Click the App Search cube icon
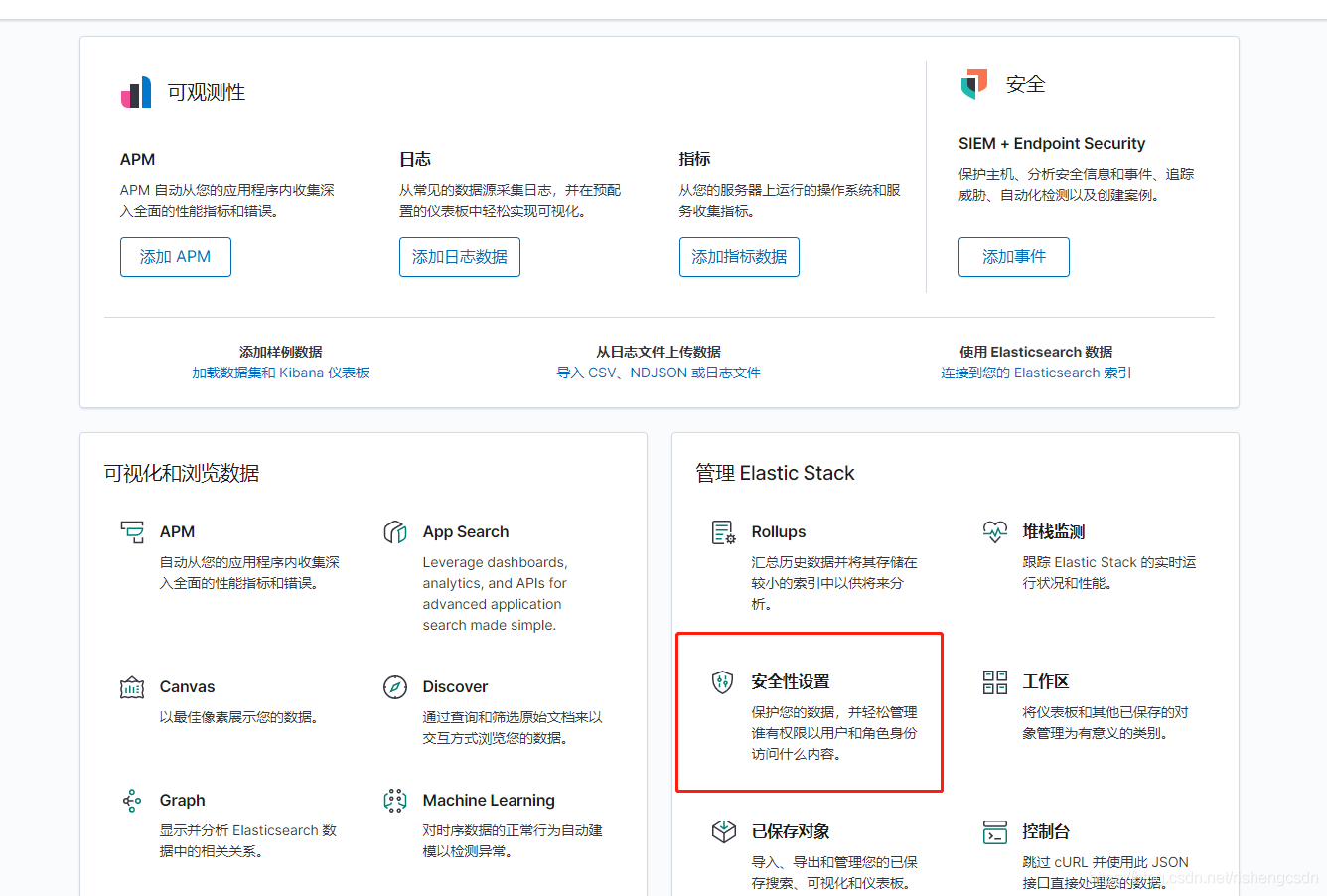This screenshot has height=896, width=1327. (x=395, y=532)
